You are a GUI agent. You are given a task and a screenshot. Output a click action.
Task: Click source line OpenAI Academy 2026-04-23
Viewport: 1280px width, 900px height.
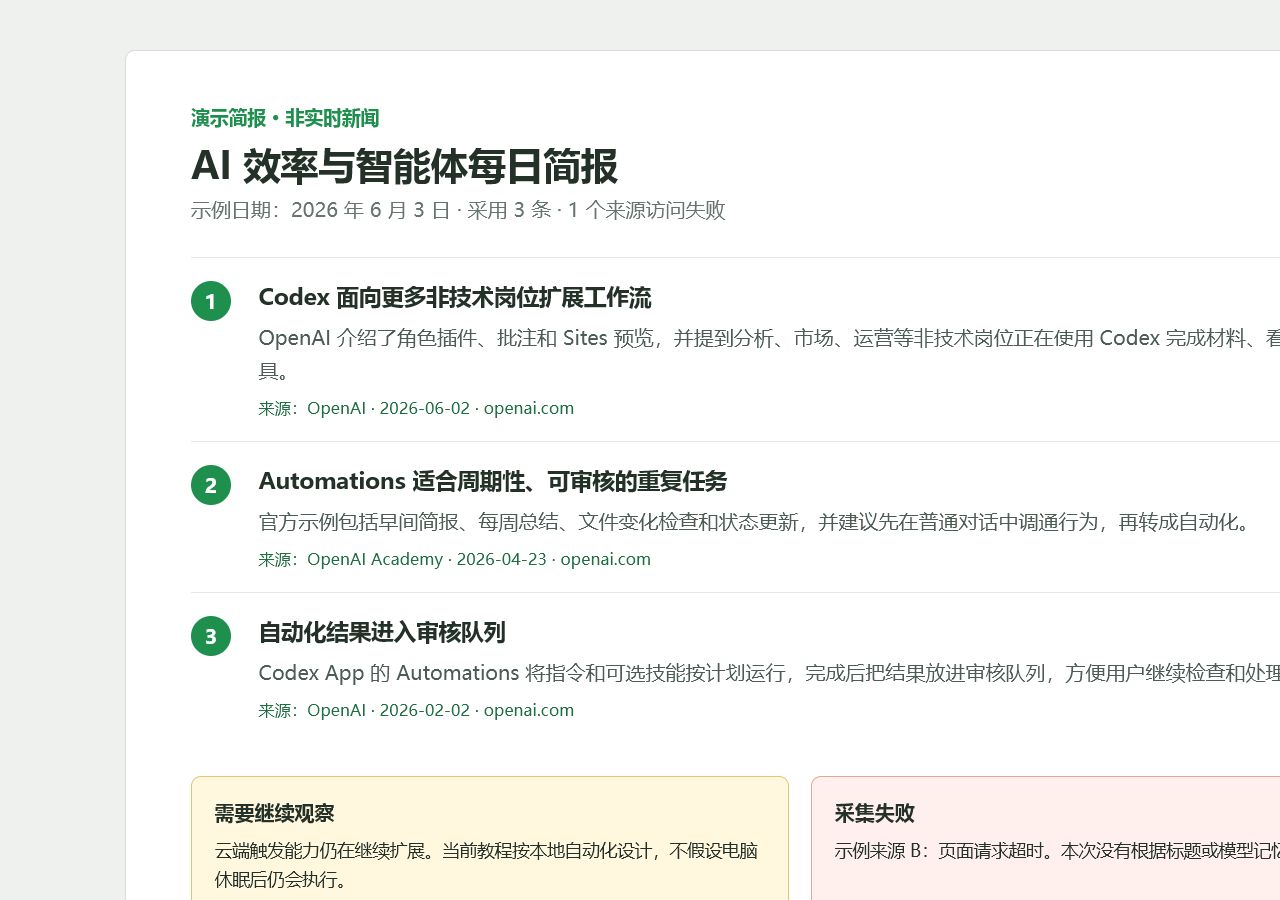point(455,559)
